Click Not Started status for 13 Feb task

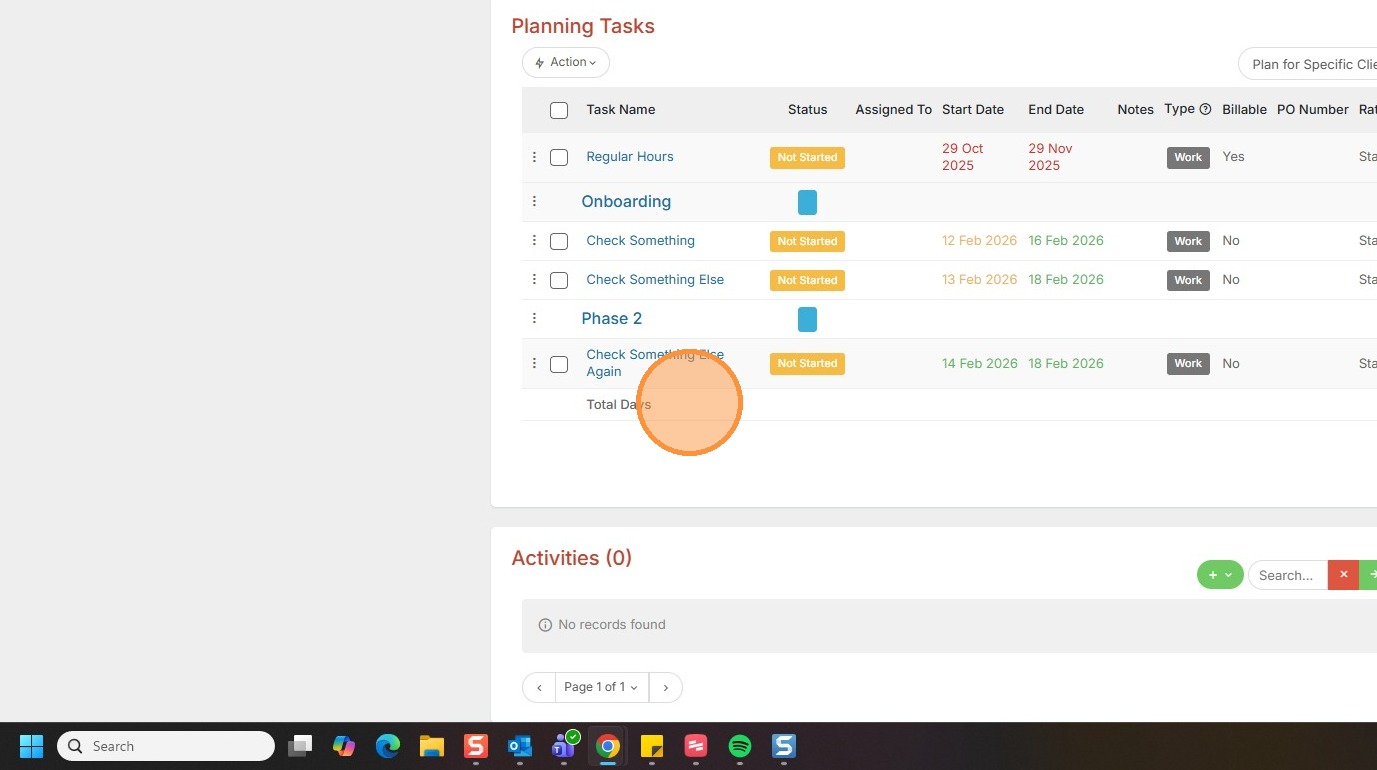pos(807,280)
